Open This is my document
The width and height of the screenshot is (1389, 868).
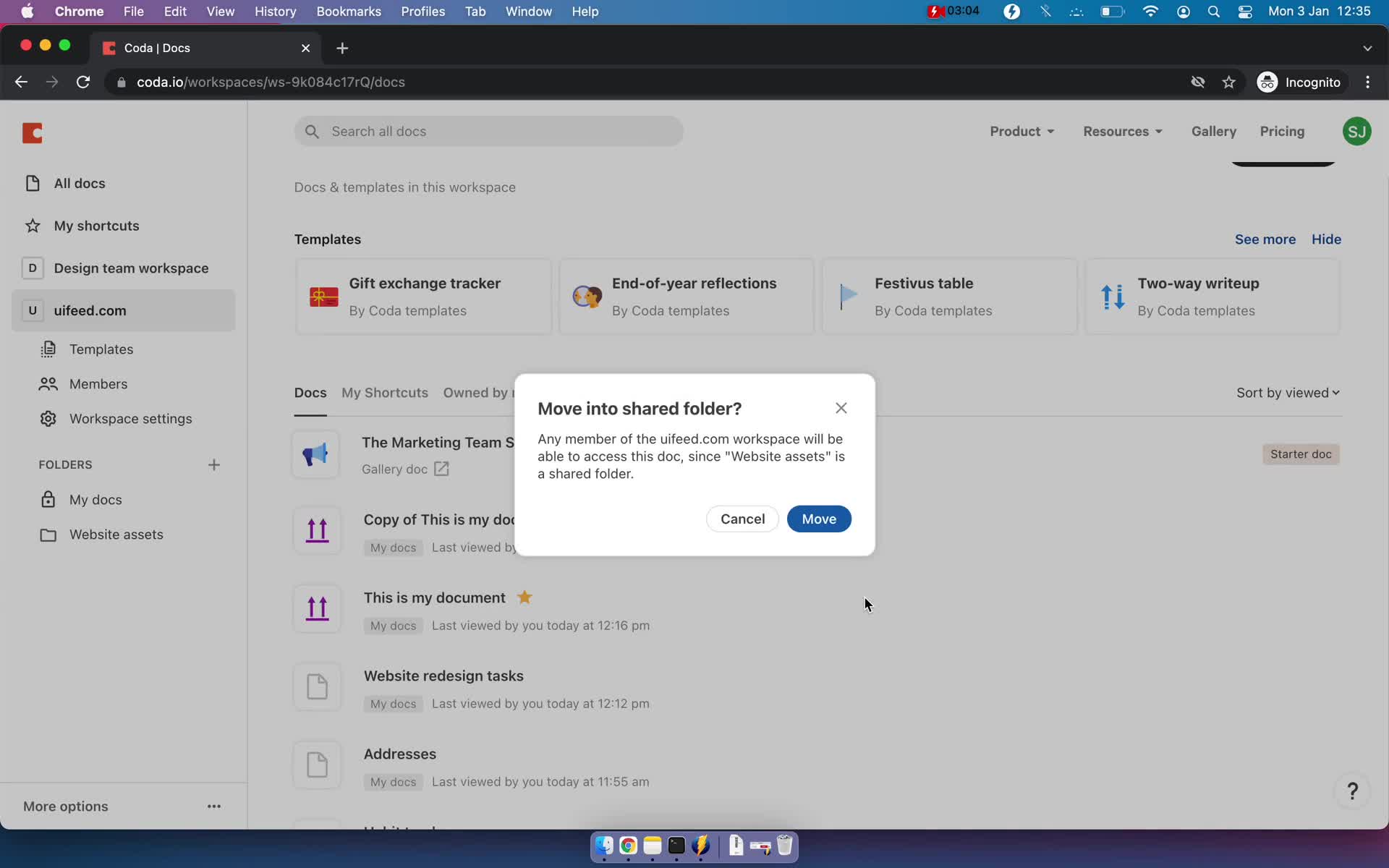[x=434, y=598]
